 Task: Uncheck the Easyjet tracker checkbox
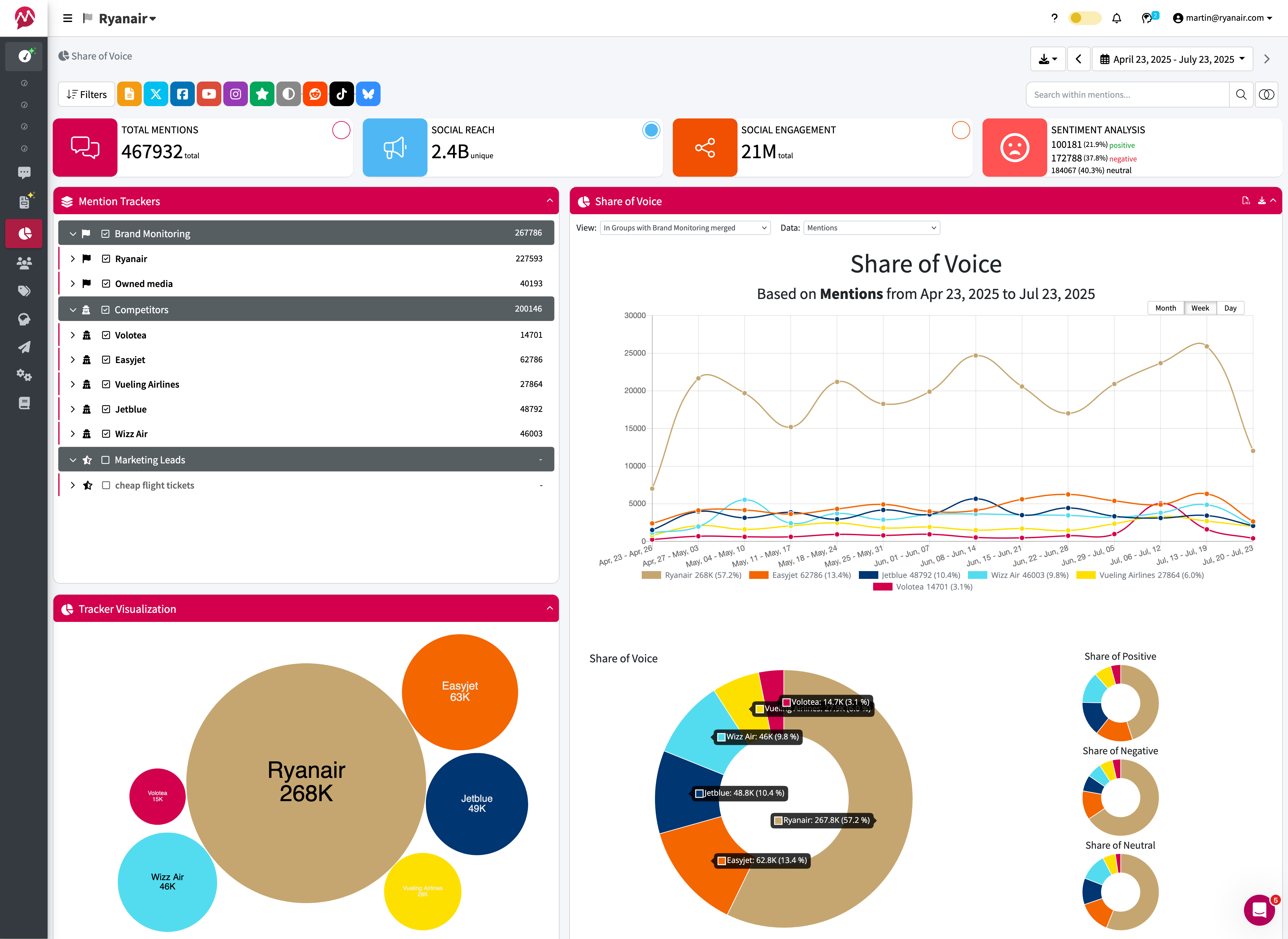[x=106, y=360]
